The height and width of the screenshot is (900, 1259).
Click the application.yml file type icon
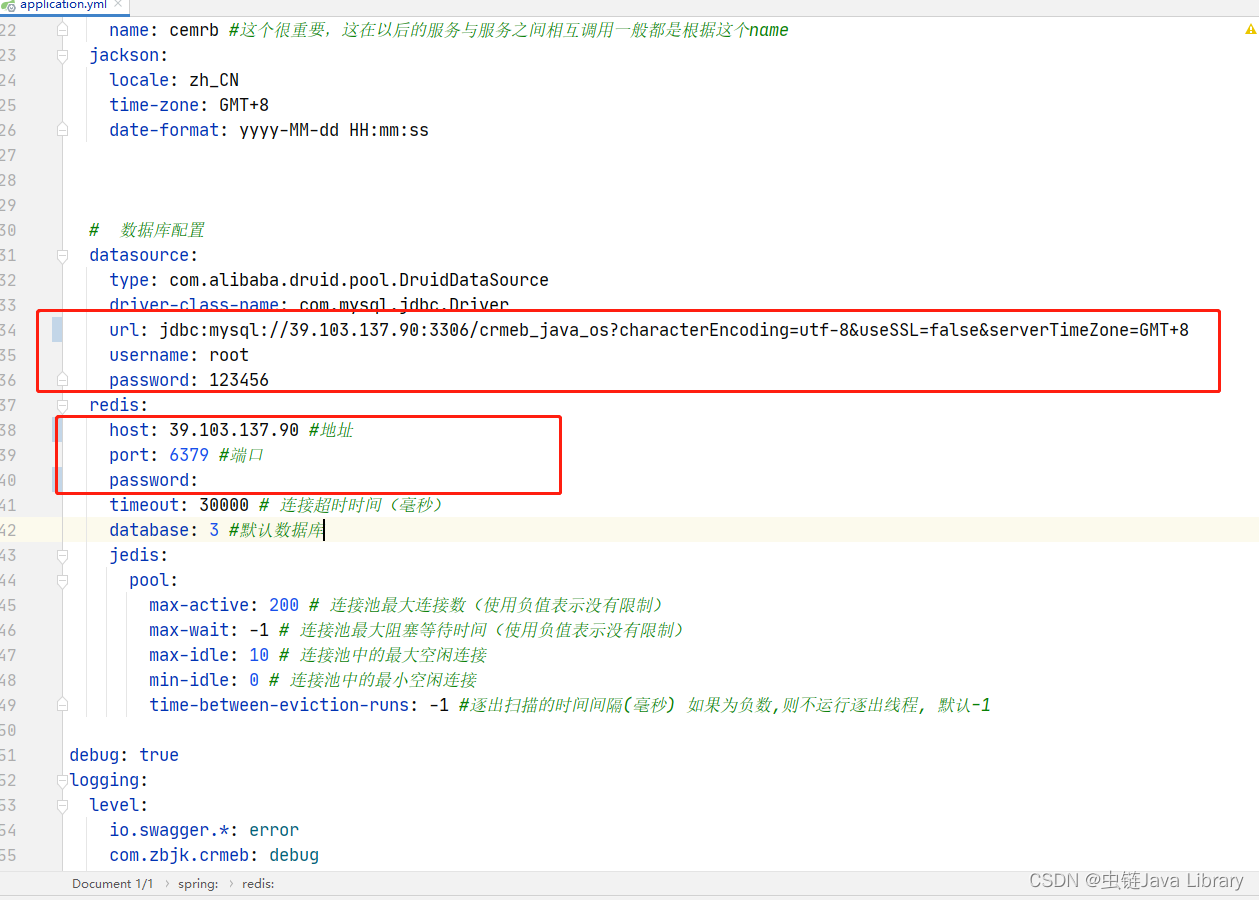pyautogui.click(x=8, y=5)
